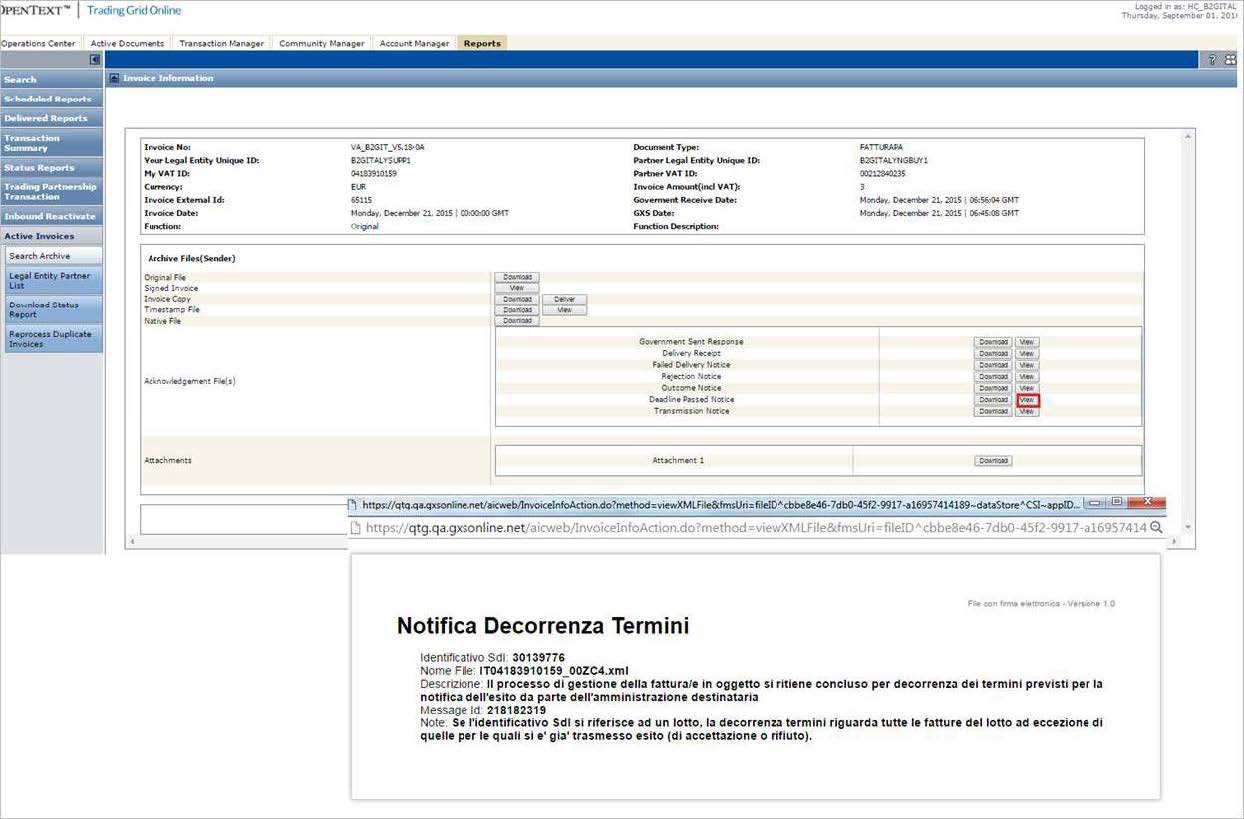Open the Account Manager tab

(x=414, y=43)
